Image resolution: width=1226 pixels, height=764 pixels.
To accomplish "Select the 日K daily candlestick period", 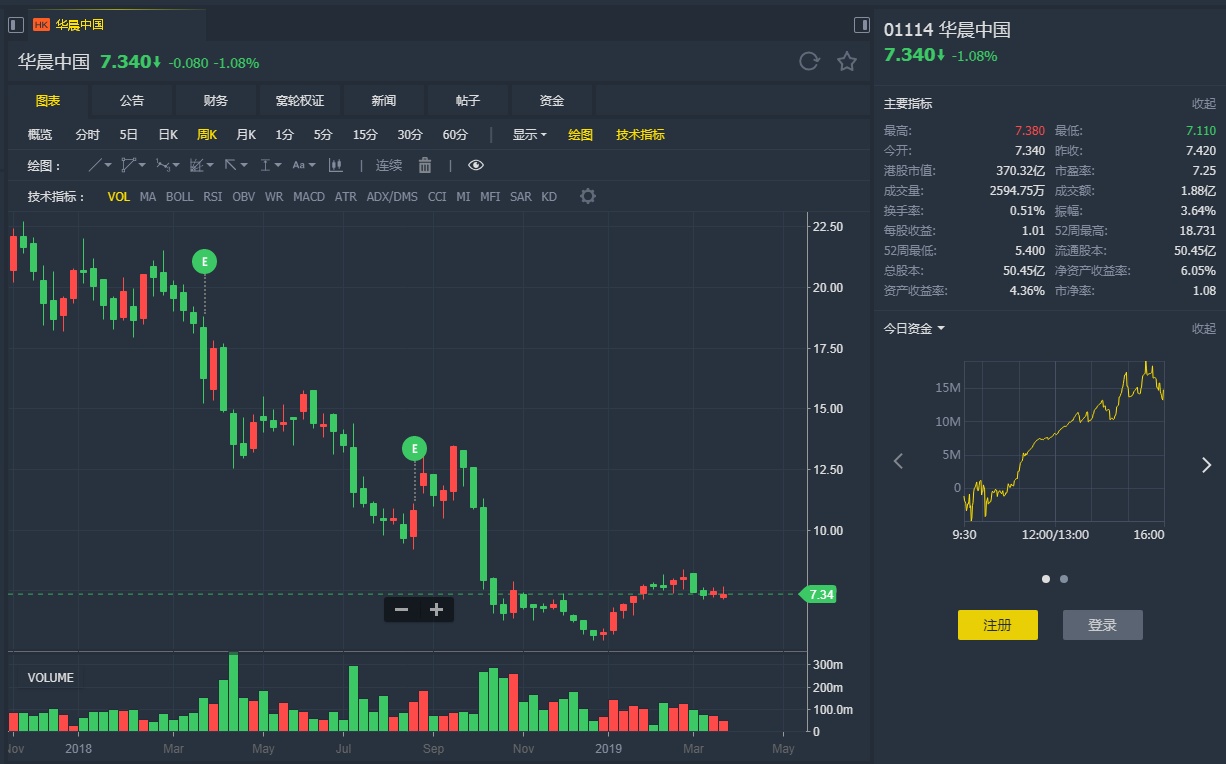I will (168, 134).
